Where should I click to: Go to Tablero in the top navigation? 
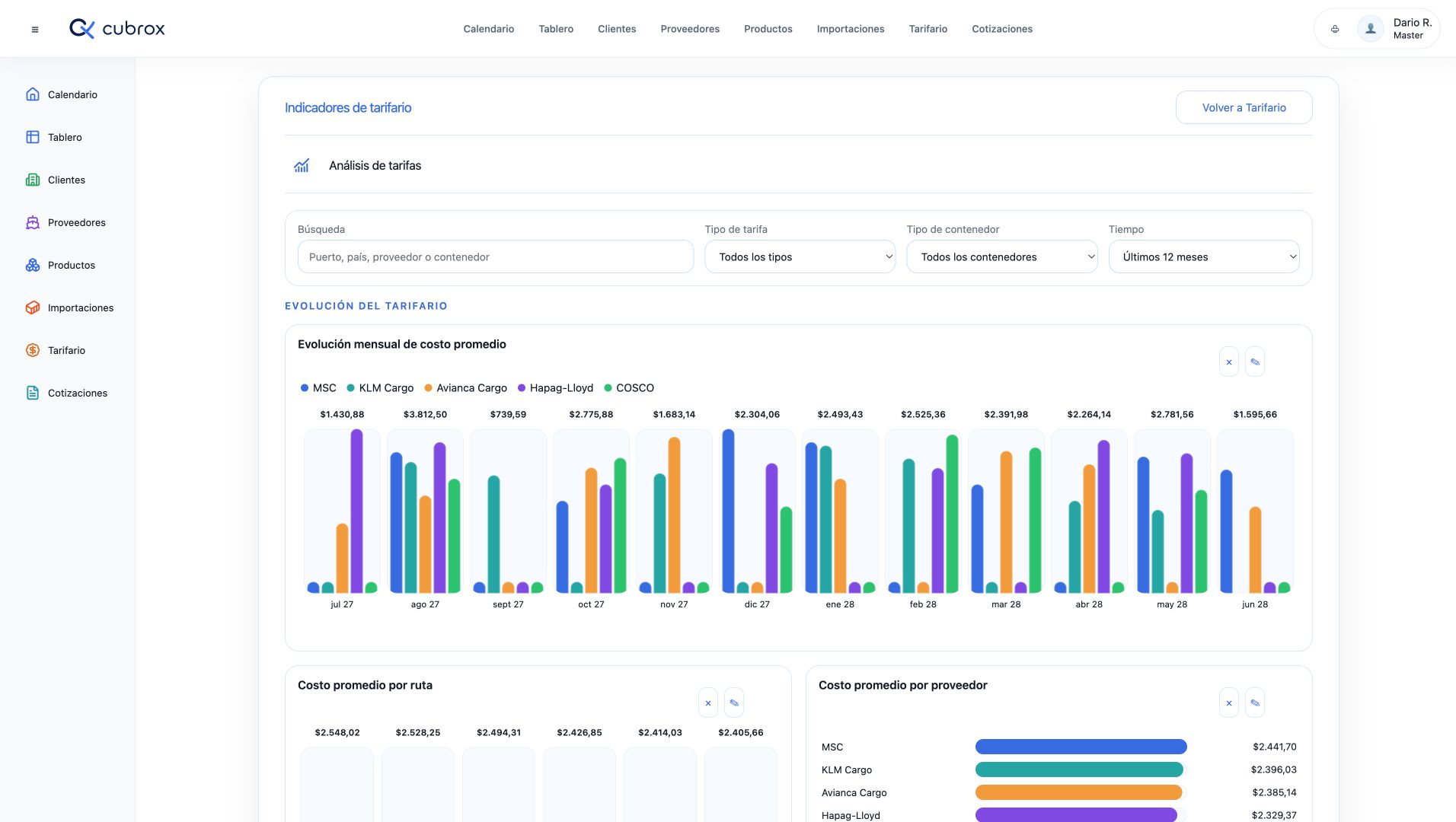click(x=556, y=29)
